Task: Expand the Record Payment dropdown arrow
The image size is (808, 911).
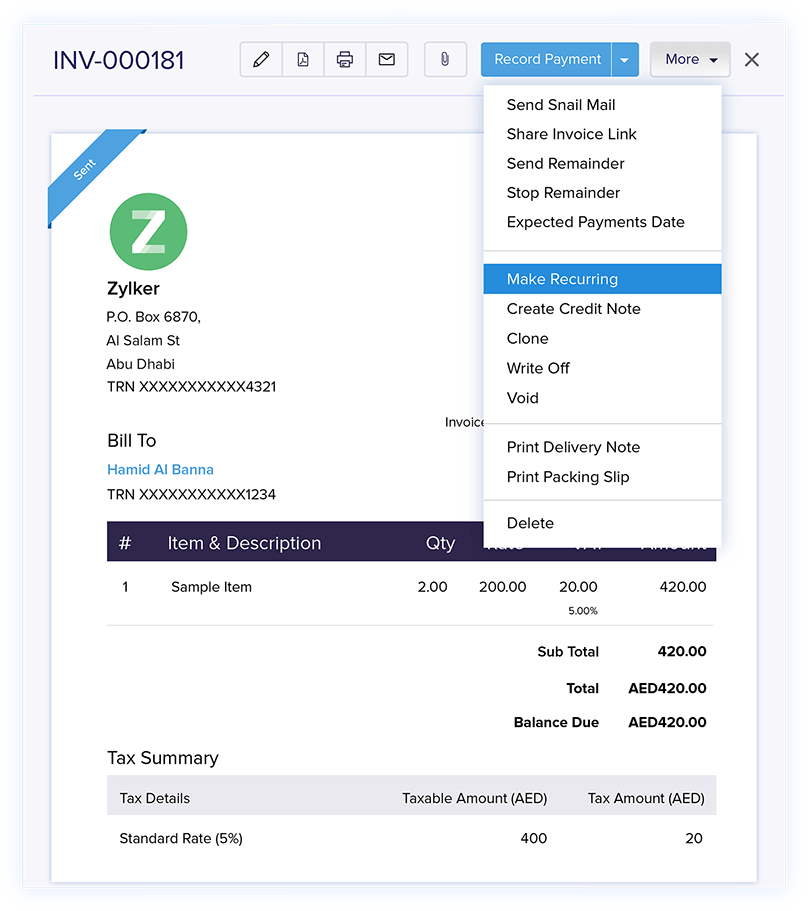Action: (624, 59)
